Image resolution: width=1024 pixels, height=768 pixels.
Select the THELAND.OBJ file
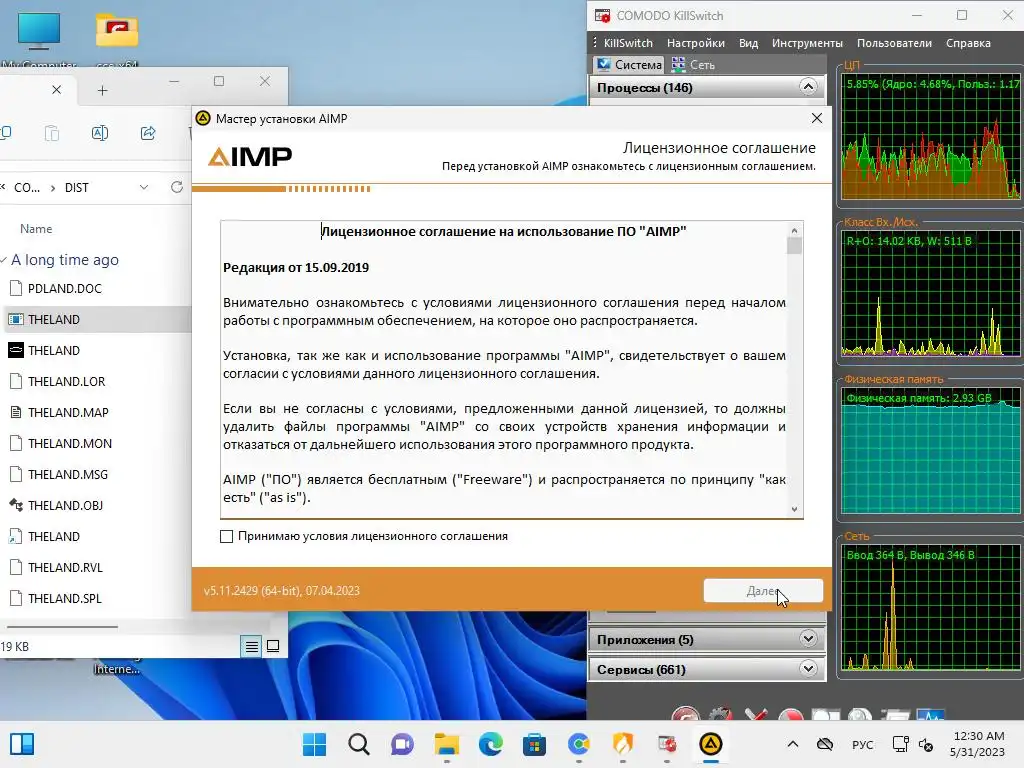[x=65, y=505]
